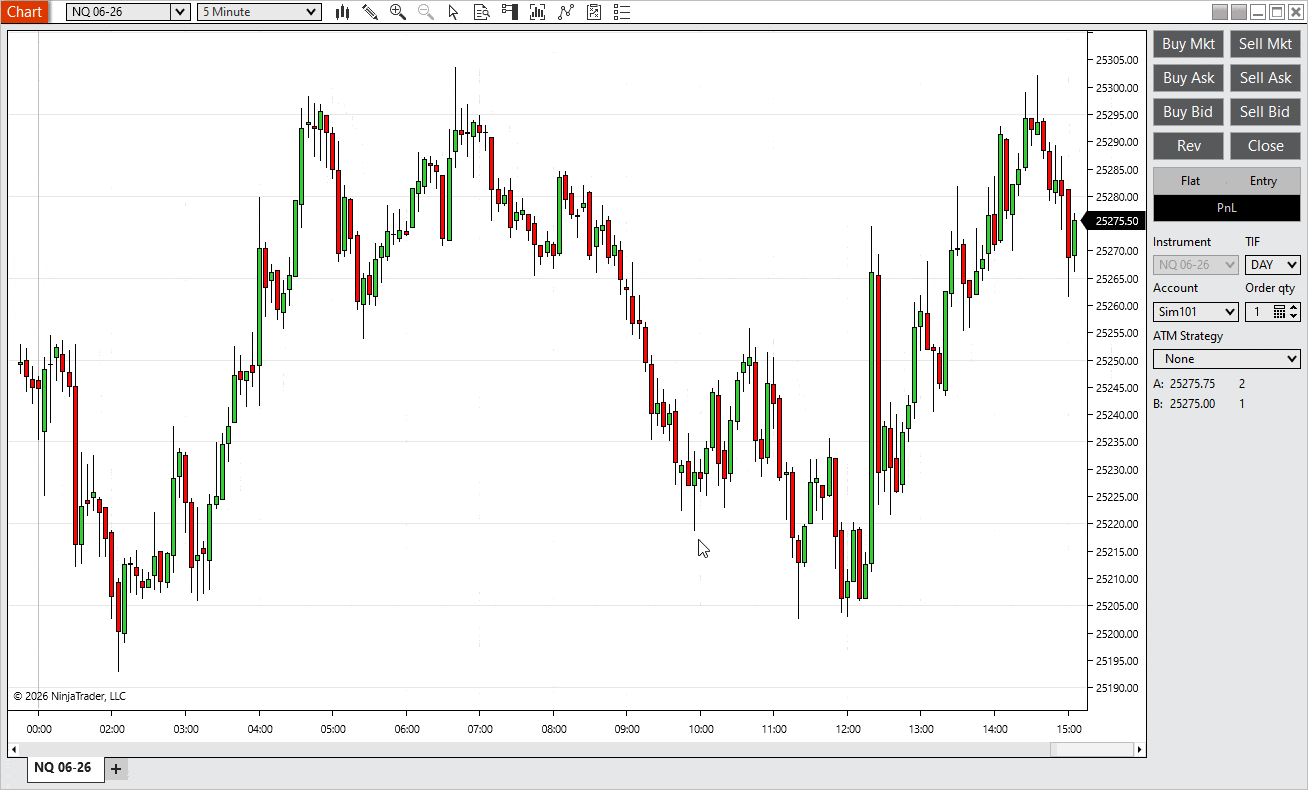Toggle the chart trader panel icon
Screen dimensions: 1308x790
pos(510,12)
